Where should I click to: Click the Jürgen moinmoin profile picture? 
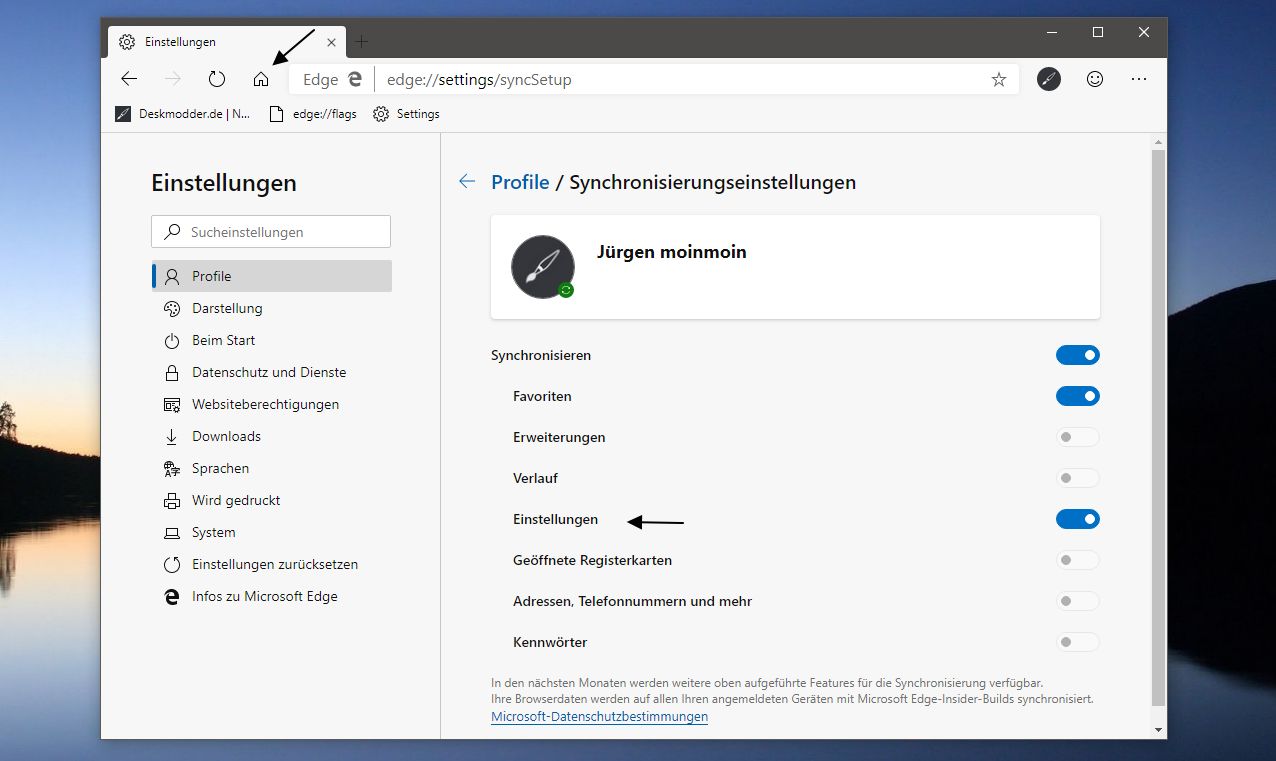[543, 267]
